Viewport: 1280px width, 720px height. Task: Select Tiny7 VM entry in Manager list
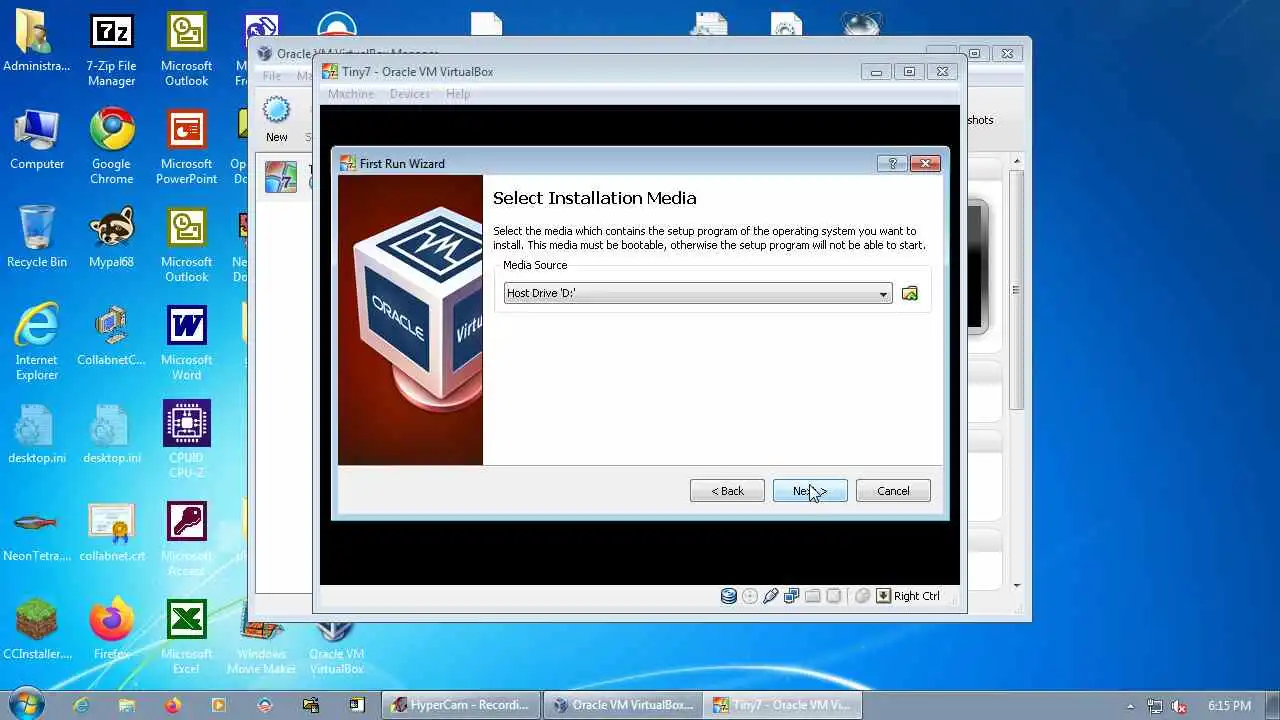click(x=284, y=177)
